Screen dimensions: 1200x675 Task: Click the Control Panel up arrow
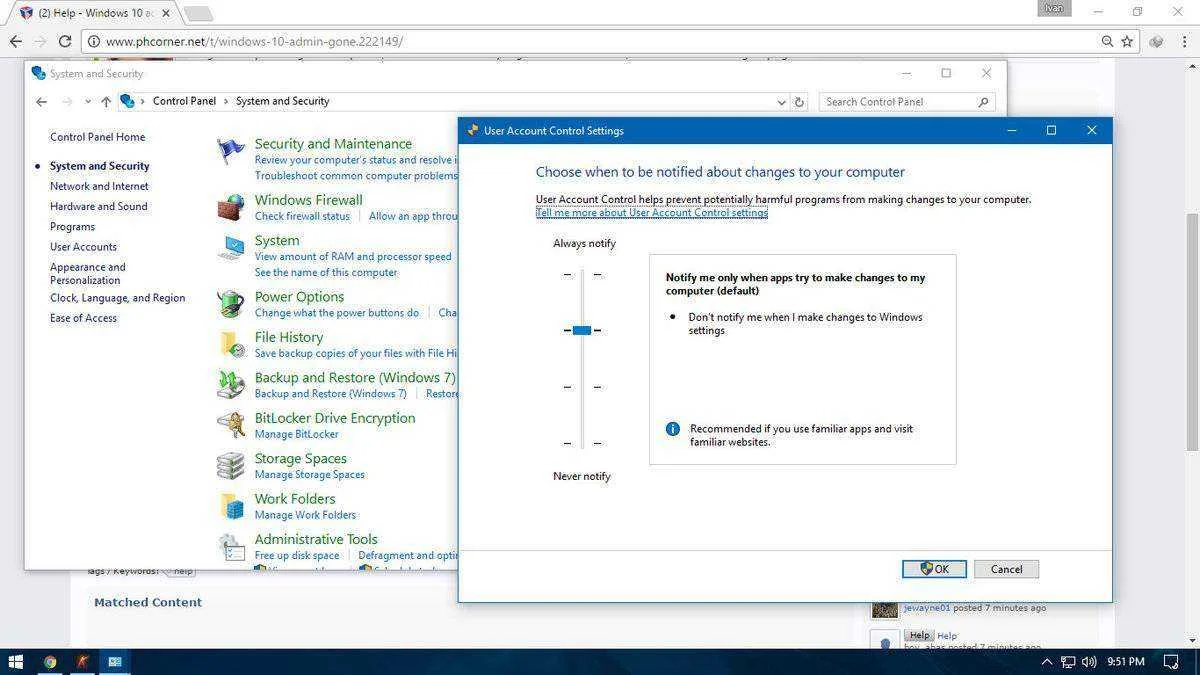(x=106, y=101)
